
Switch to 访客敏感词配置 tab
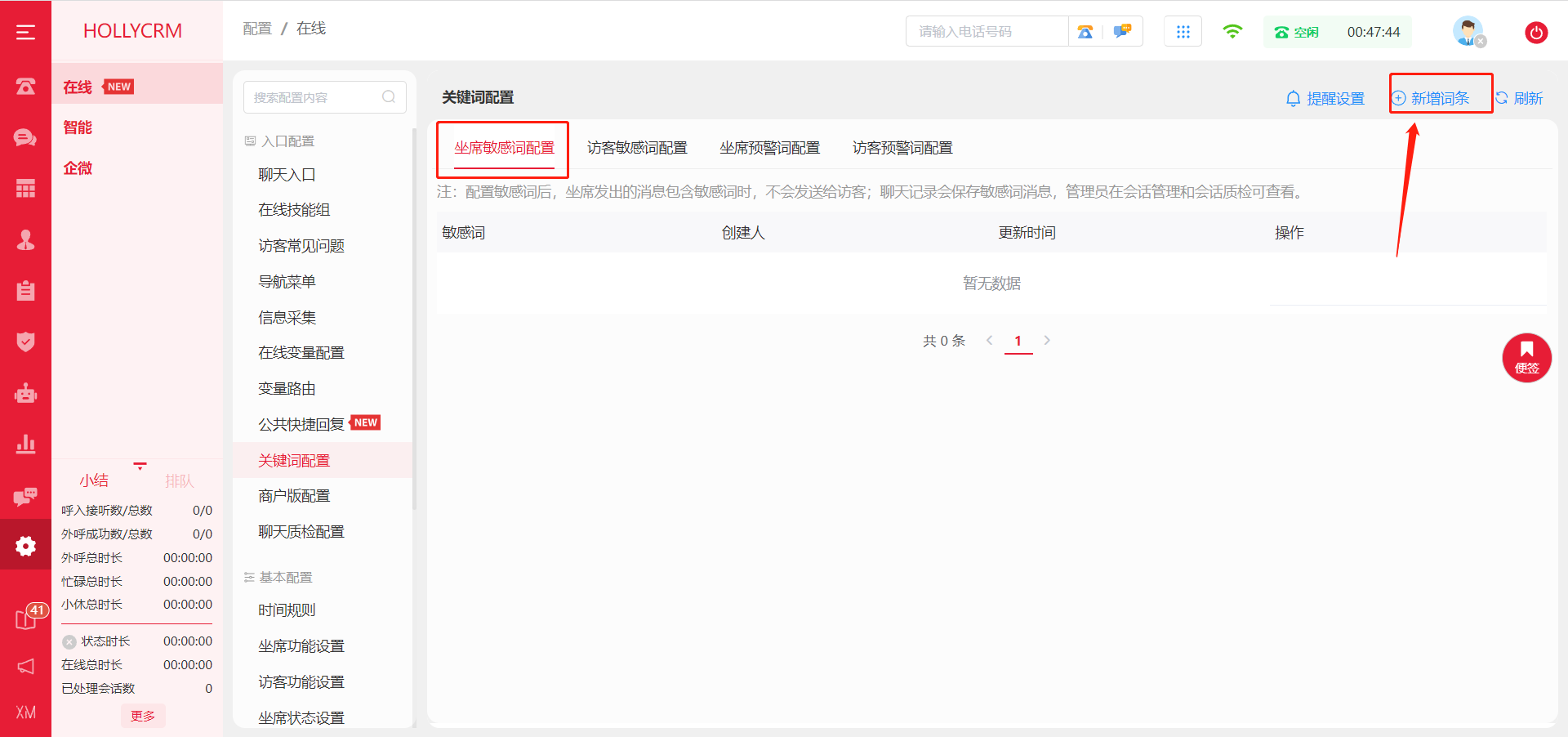tap(637, 148)
